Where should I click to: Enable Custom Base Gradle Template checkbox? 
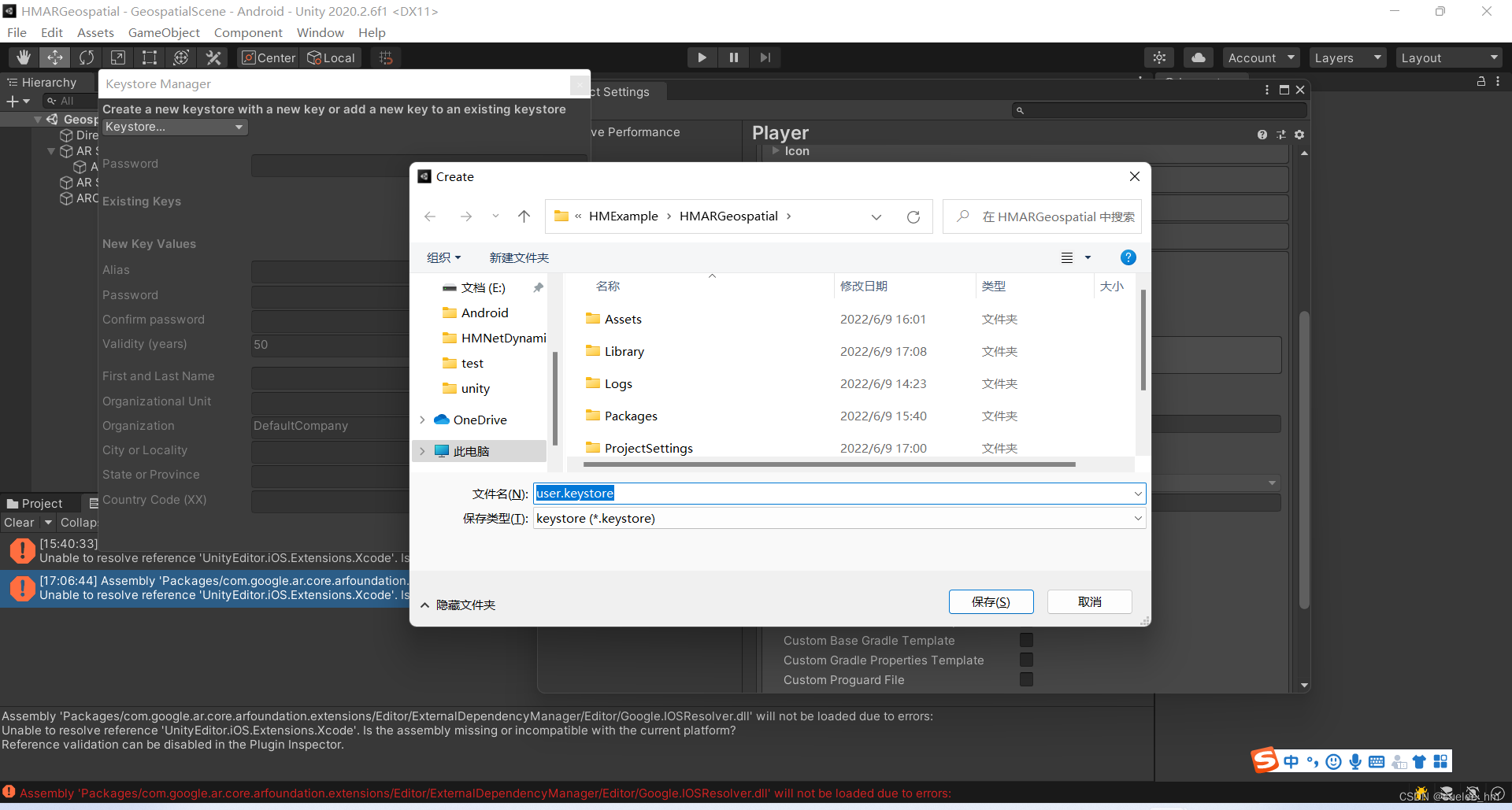(x=1026, y=640)
